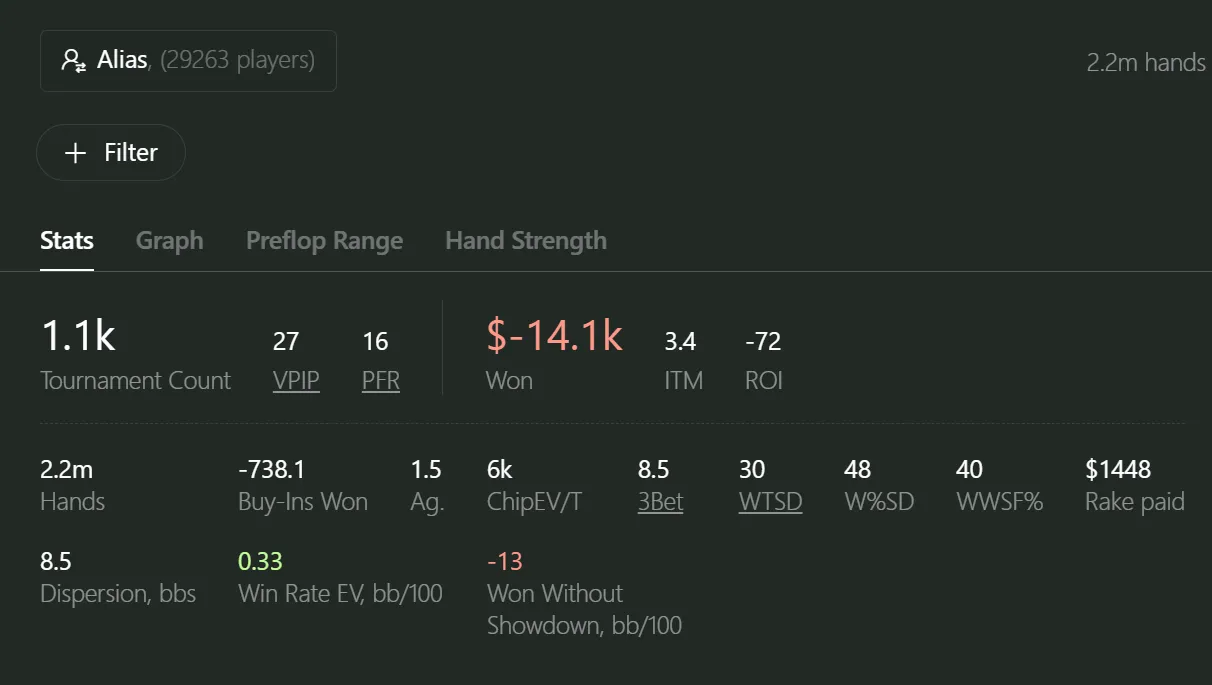The image size is (1212, 685).
Task: Select the Stats tab
Action: coord(67,241)
